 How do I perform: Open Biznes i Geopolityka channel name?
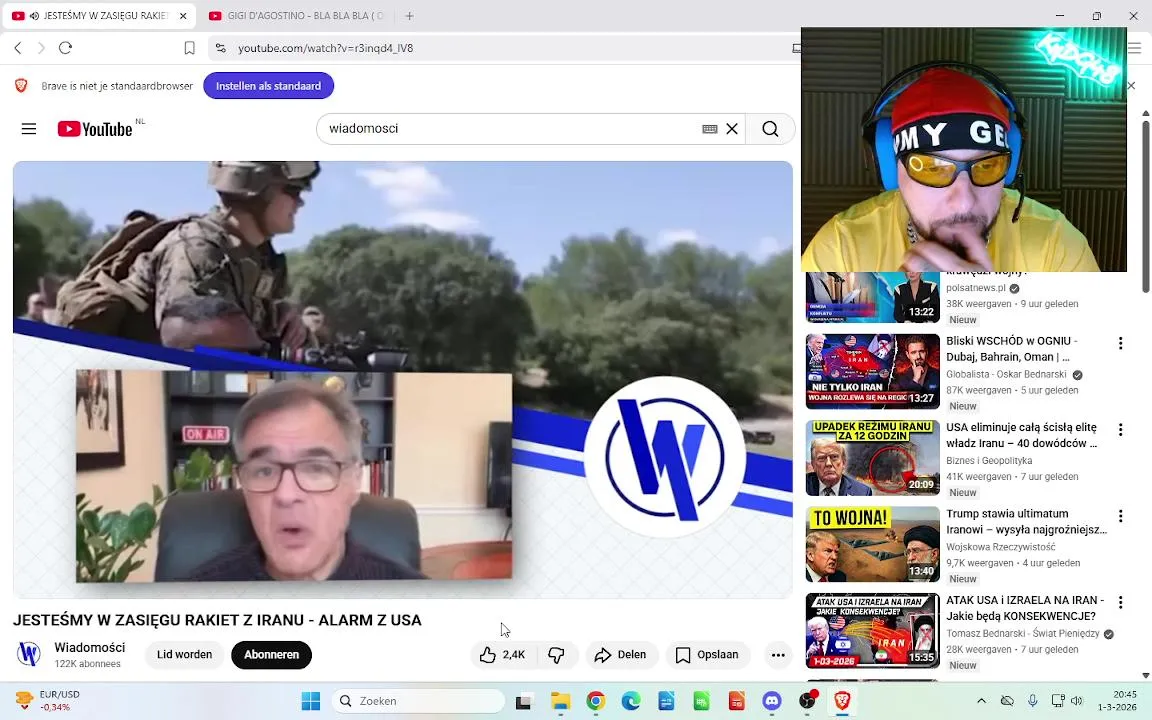[x=989, y=461]
